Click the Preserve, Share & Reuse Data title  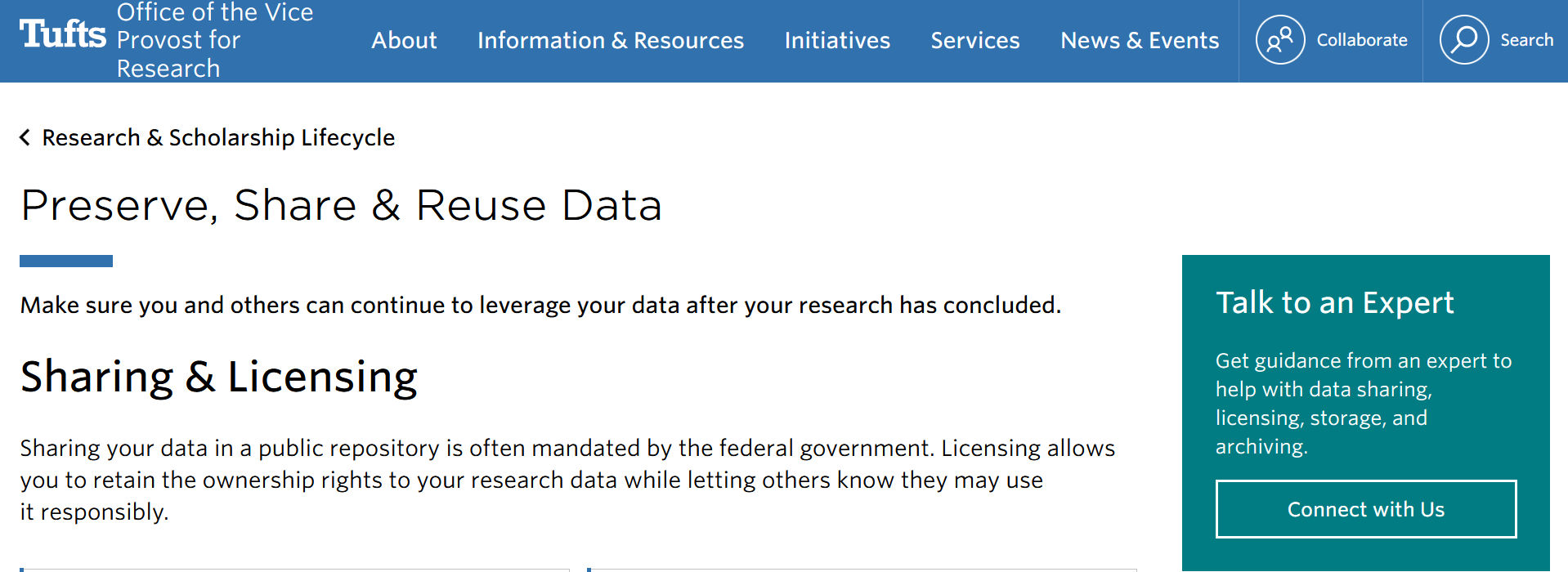(x=341, y=205)
